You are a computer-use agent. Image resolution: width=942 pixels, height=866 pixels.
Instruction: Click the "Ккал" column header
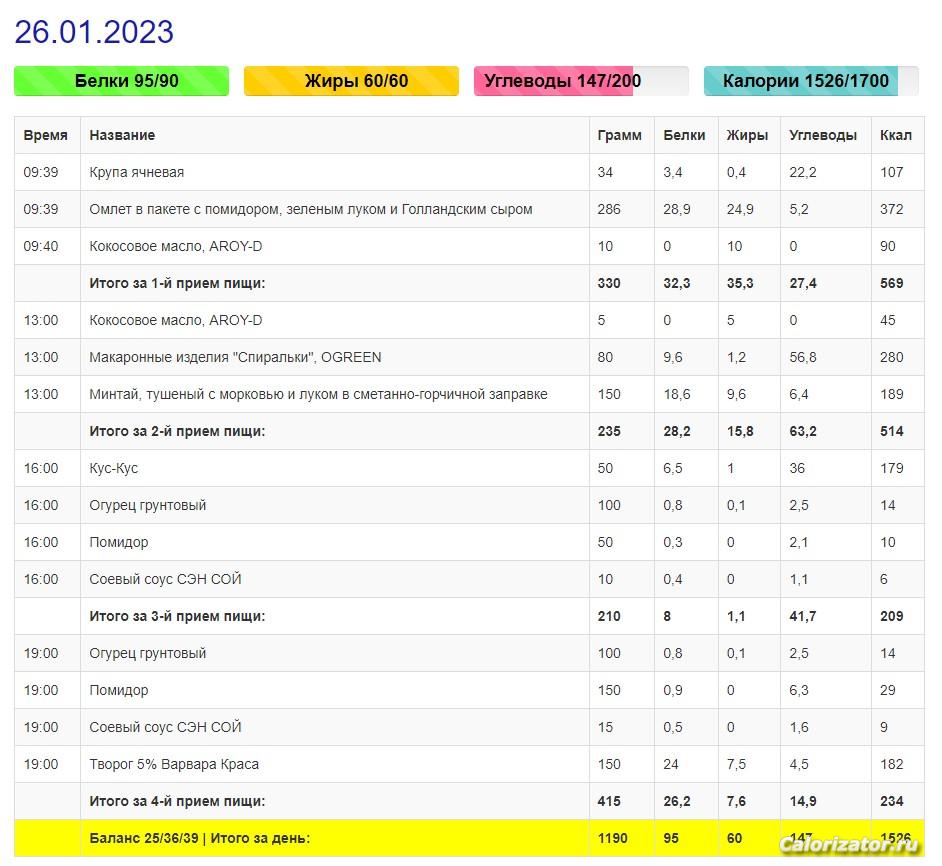coord(896,135)
